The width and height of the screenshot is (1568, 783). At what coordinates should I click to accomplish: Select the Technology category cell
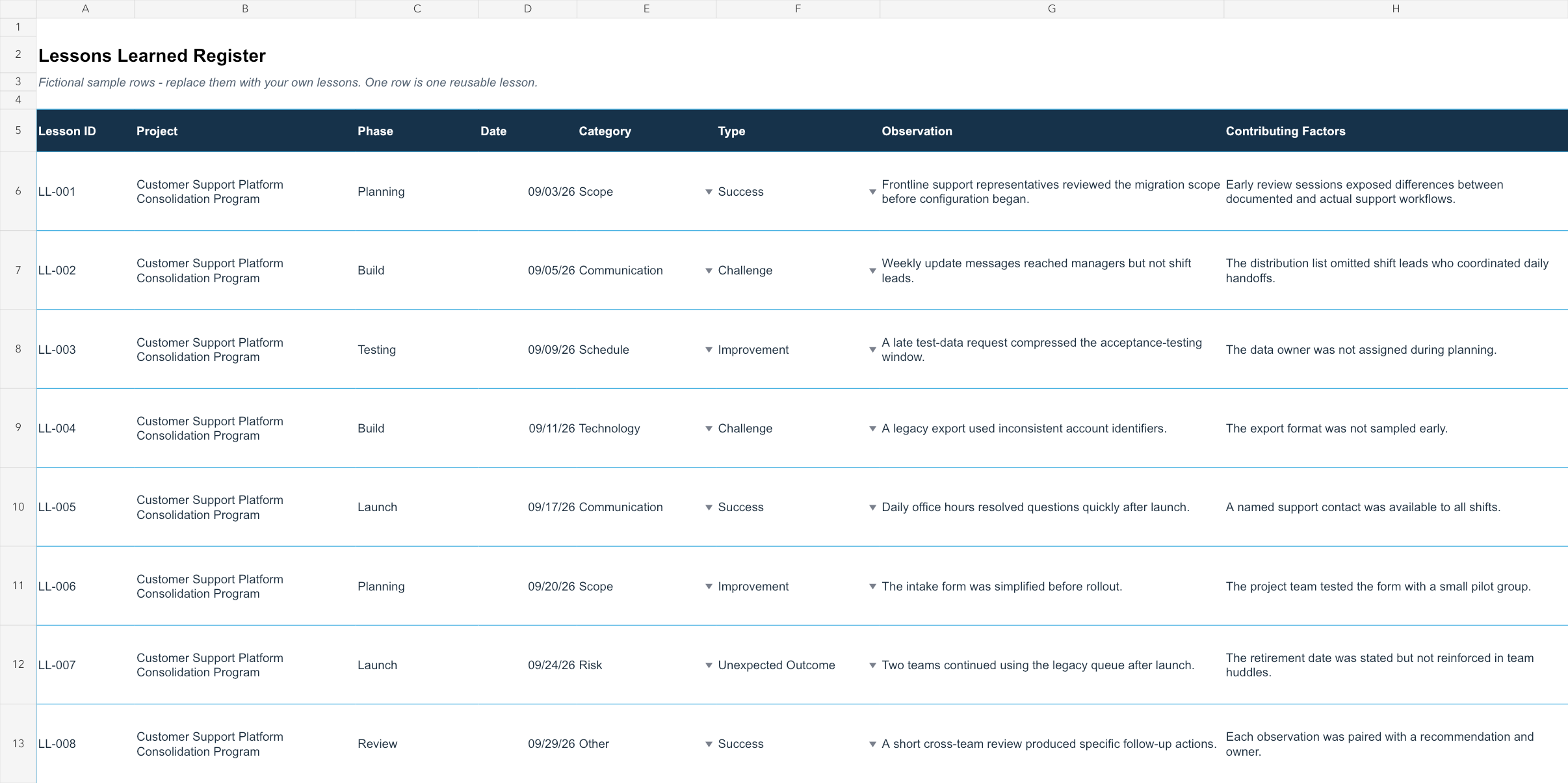(646, 429)
